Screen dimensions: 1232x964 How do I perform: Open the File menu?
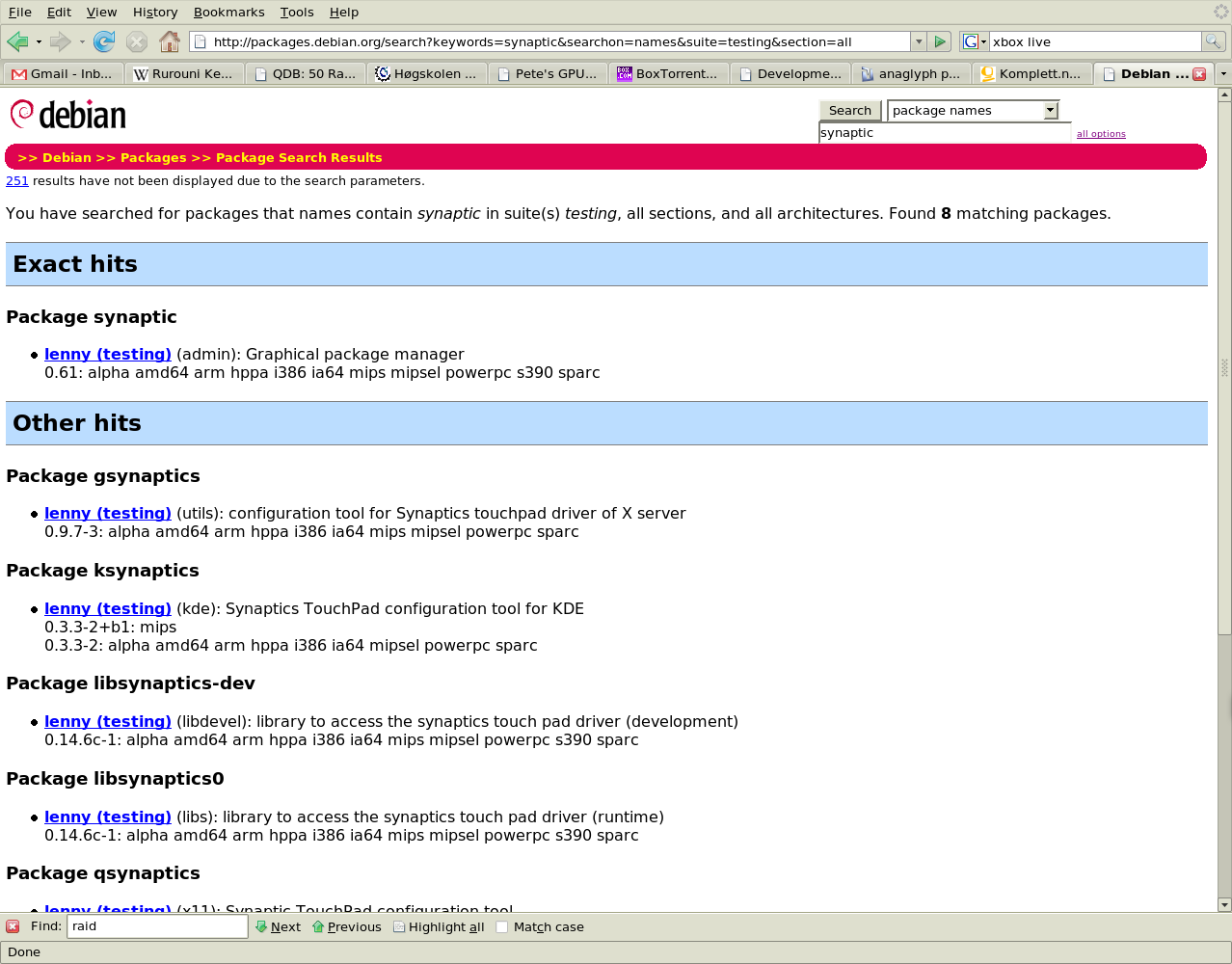[20, 12]
